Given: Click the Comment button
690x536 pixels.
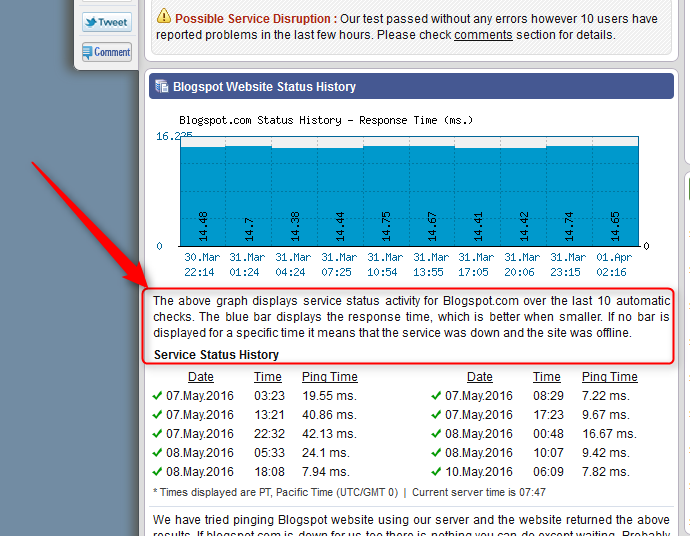Looking at the screenshot, I should pyautogui.click(x=107, y=52).
